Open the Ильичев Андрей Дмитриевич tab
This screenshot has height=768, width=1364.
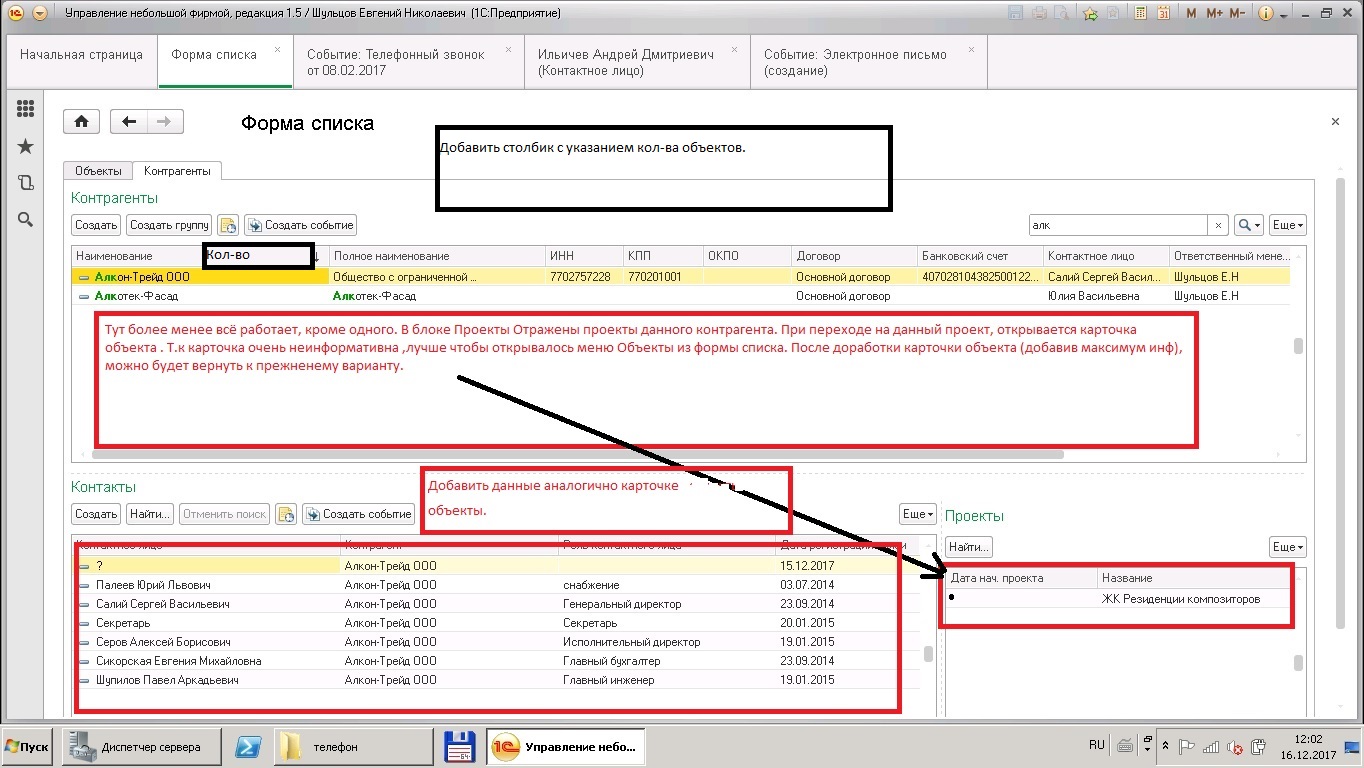point(626,62)
